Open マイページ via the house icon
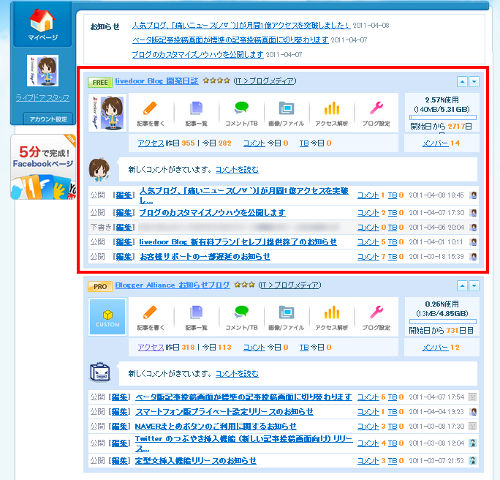Image resolution: width=500 pixels, height=480 pixels. (42, 20)
